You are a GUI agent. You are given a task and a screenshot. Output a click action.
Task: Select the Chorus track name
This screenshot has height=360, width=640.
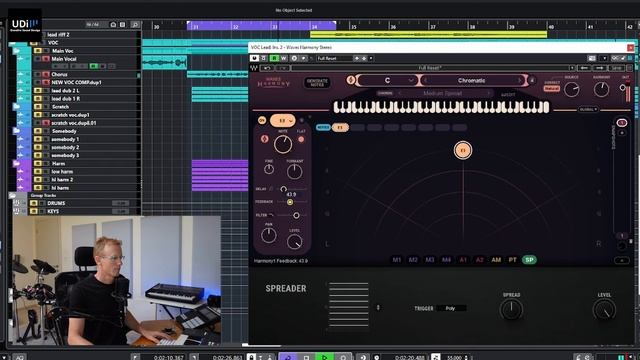(x=60, y=74)
